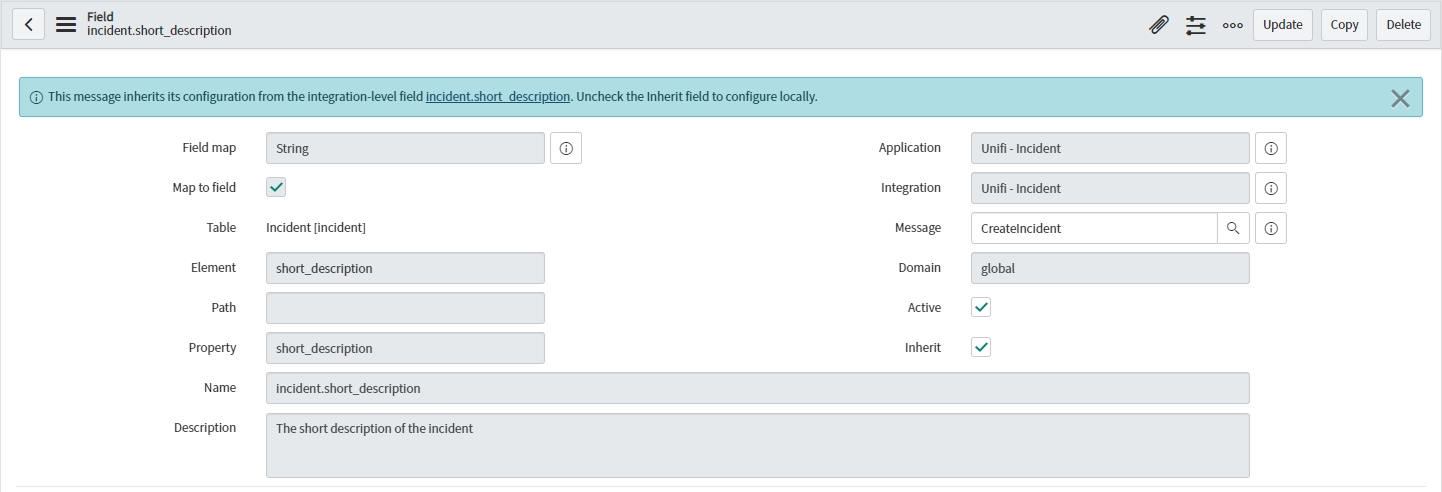Click the Description text area

757,445
